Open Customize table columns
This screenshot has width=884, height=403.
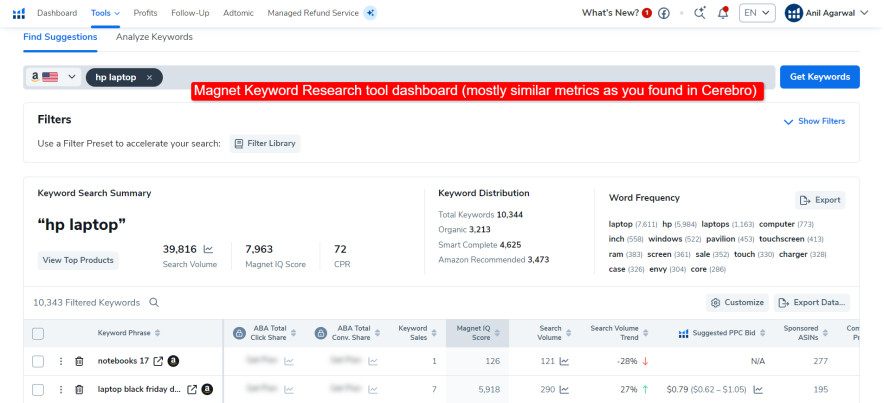(737, 303)
